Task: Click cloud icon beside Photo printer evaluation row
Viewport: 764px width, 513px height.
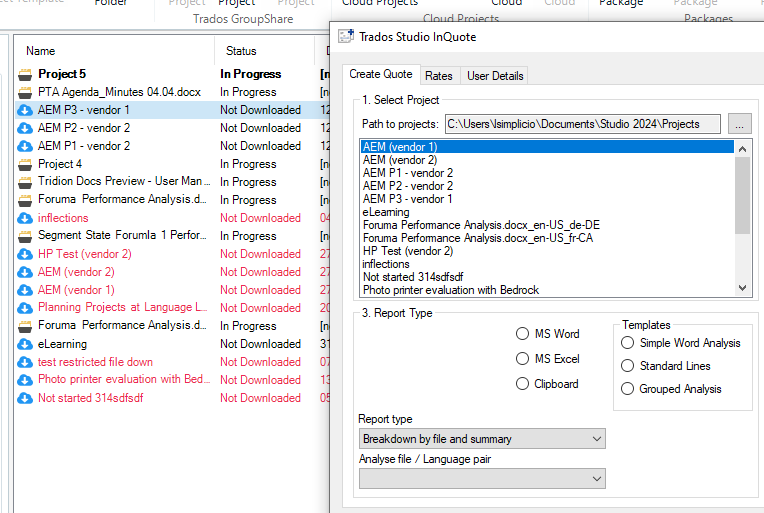Action: (x=25, y=380)
